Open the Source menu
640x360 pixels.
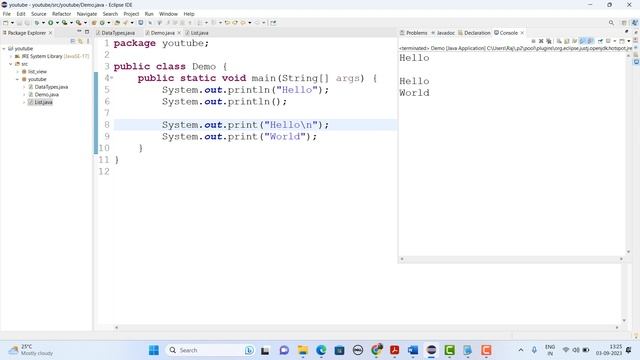point(39,14)
